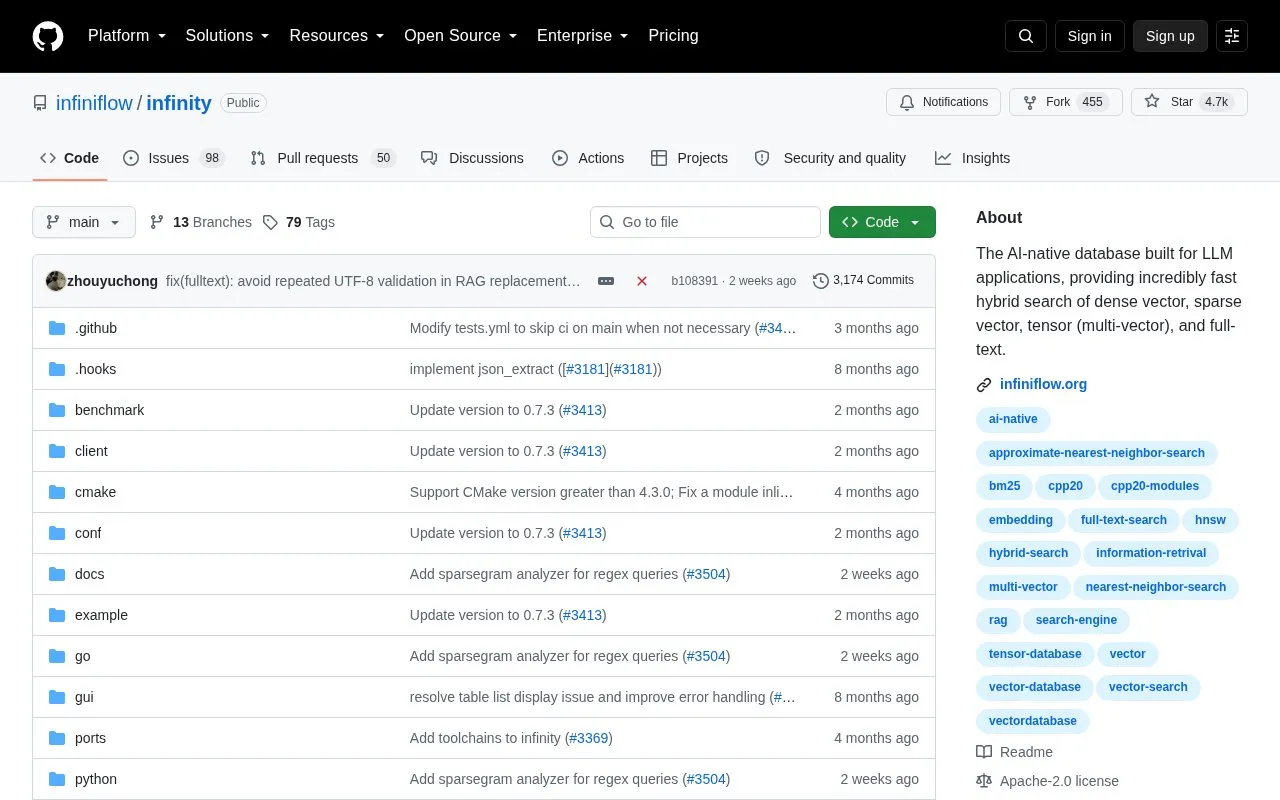
Task: Switch to the Discussions tab
Action: (x=472, y=158)
